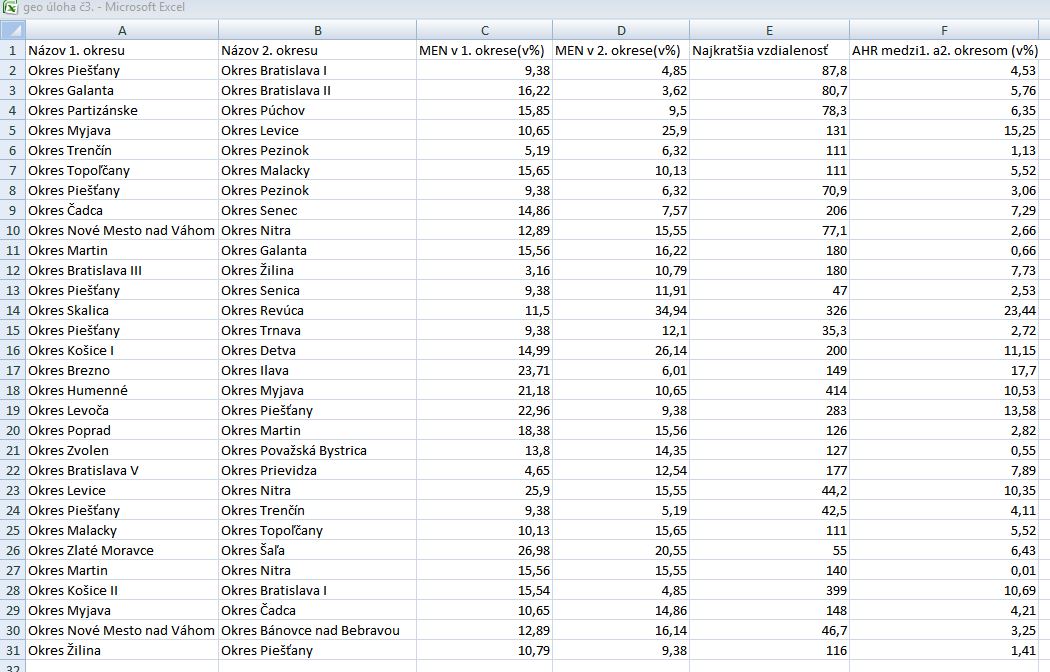Click the 'Okres Košice I' cell
Viewport: 1050px width, 672px height.
(x=122, y=351)
